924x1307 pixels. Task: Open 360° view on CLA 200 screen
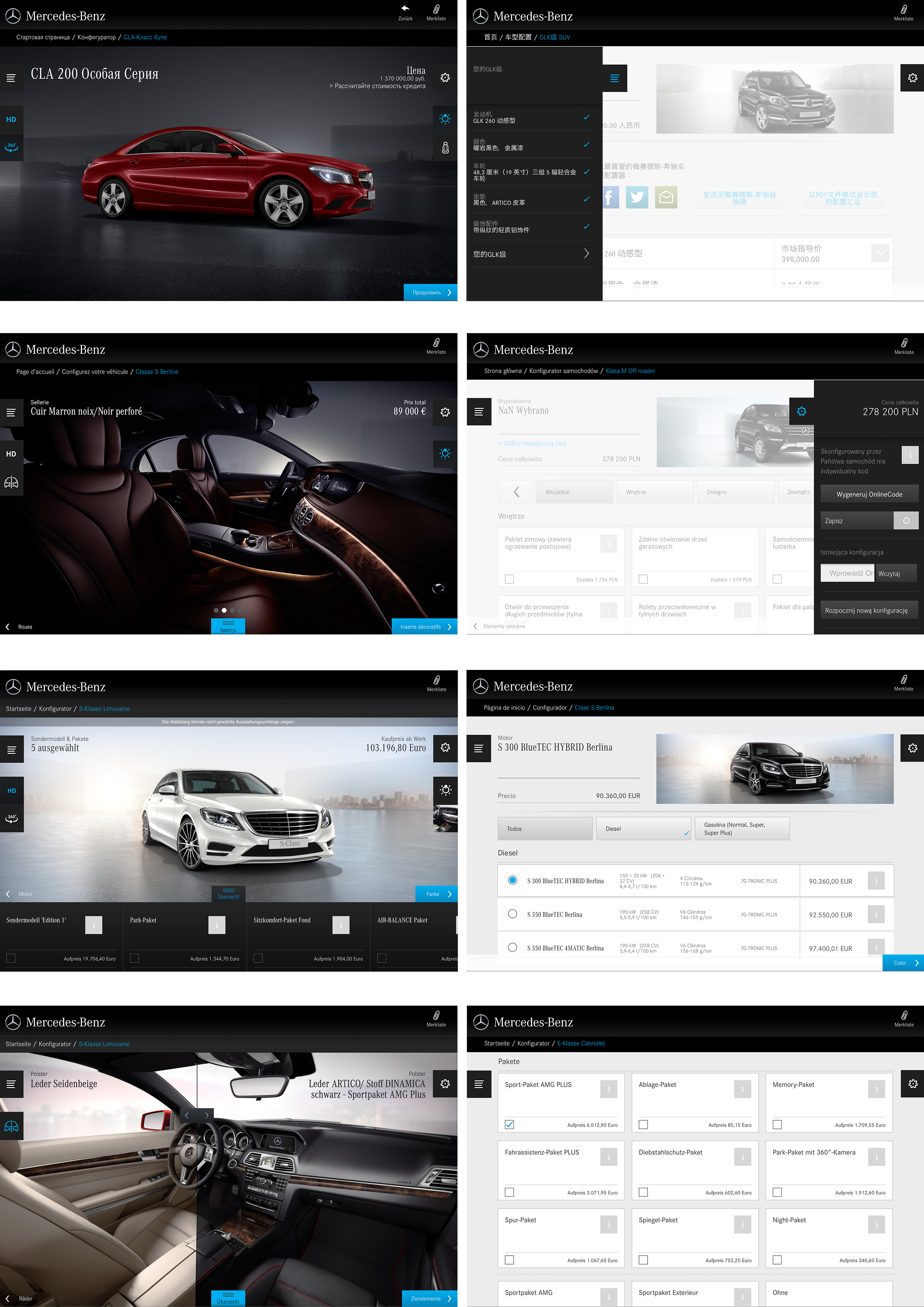point(12,147)
